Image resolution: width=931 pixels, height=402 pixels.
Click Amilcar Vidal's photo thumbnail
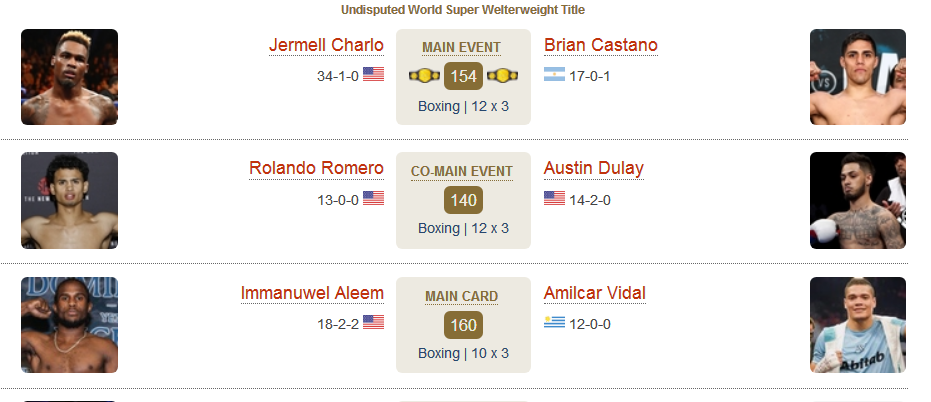[x=858, y=325]
